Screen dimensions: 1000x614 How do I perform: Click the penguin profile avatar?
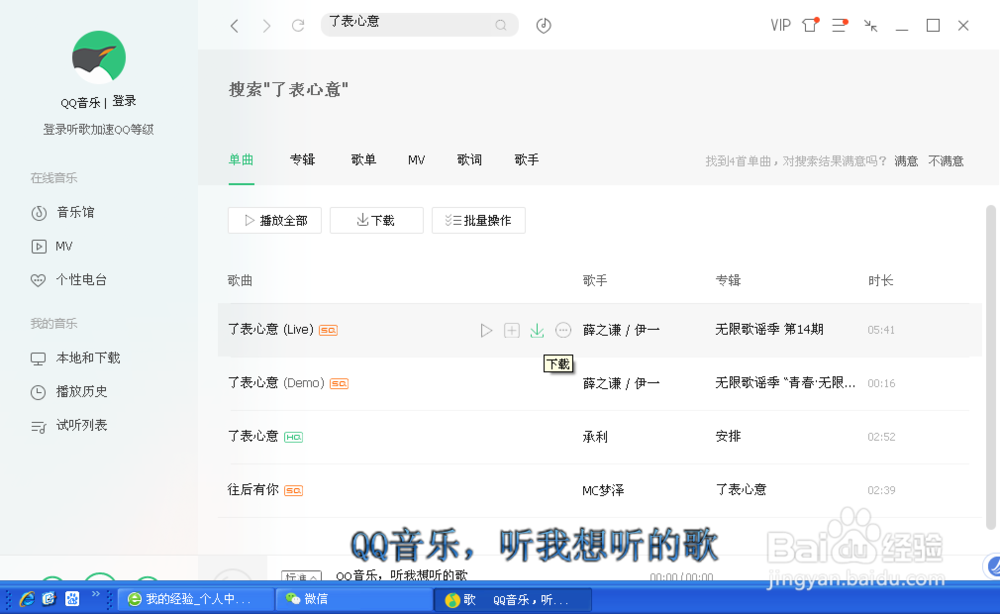tap(99, 57)
